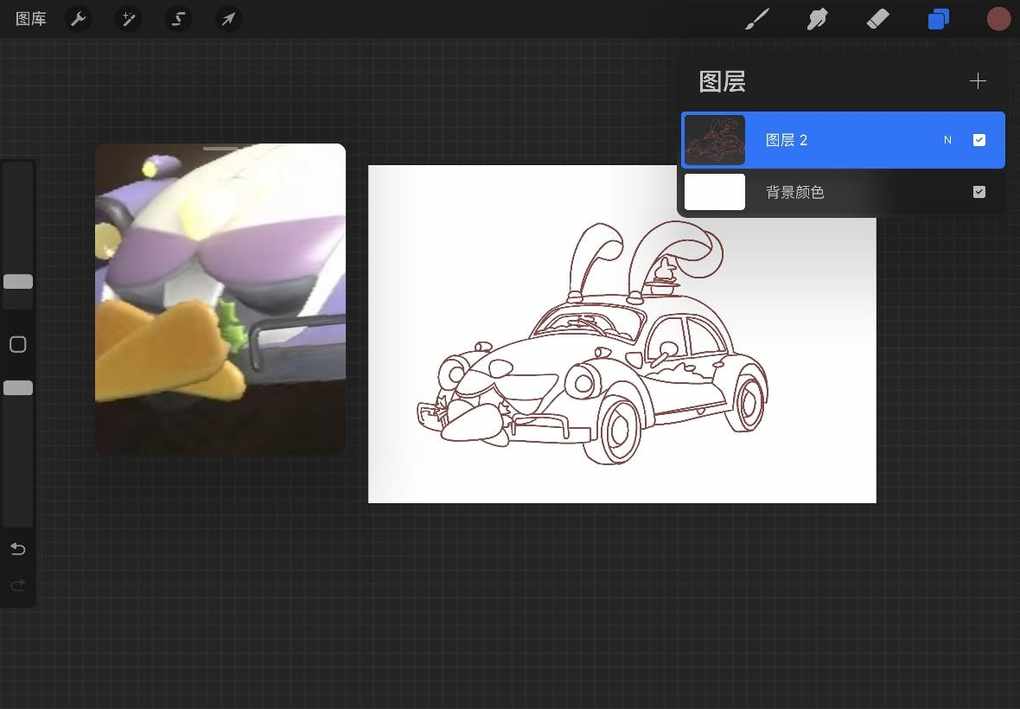Add a new layer with plus button

pyautogui.click(x=977, y=81)
